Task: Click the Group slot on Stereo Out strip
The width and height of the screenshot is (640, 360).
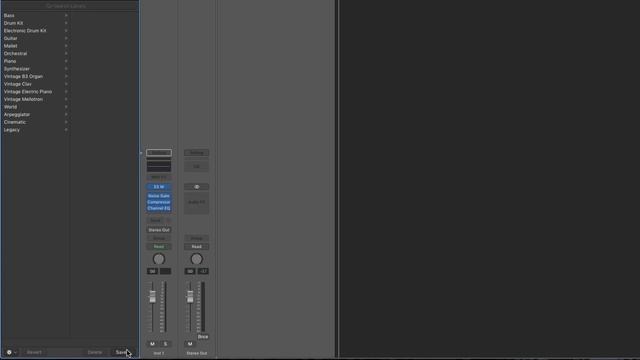Action: tap(196, 238)
